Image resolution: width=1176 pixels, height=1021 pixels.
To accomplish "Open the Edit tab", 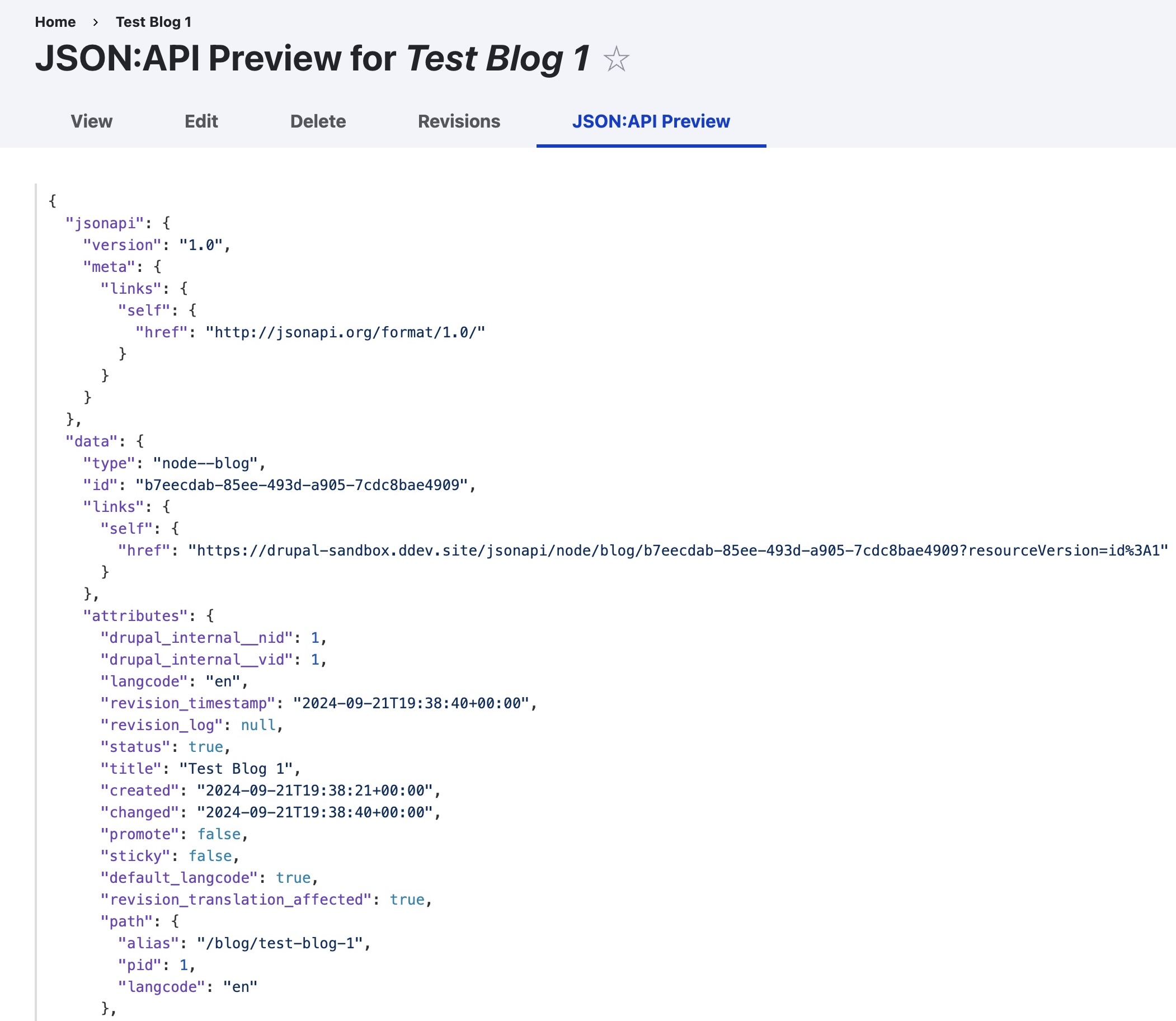I will (201, 121).
